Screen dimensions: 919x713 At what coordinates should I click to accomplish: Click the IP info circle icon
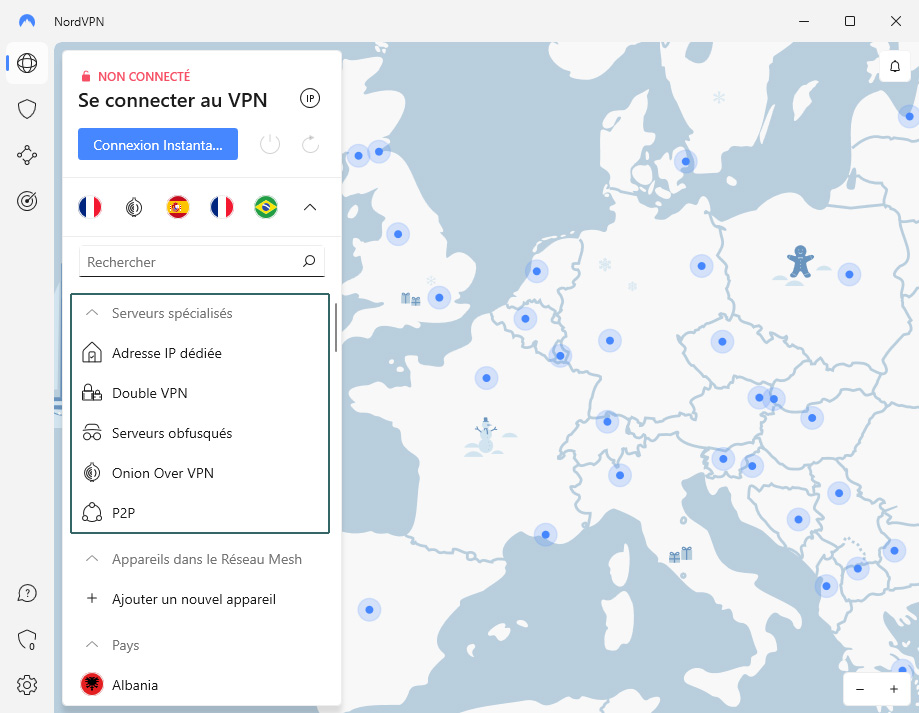coord(310,98)
